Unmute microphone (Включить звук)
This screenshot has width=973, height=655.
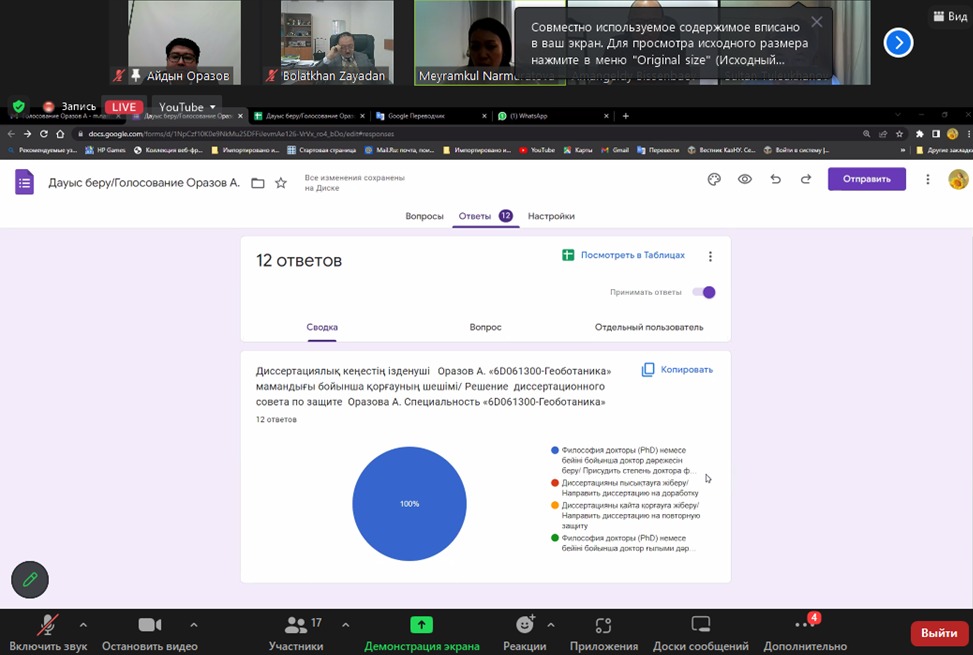47,626
